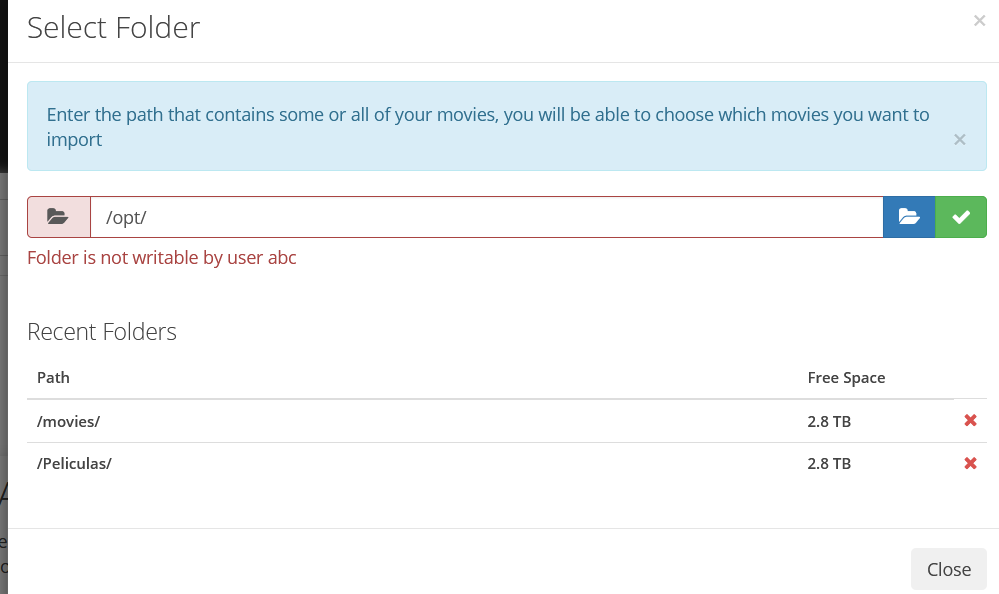Click the X to close the Select Folder dialog
Viewport: 999px width, 594px height.
978,20
